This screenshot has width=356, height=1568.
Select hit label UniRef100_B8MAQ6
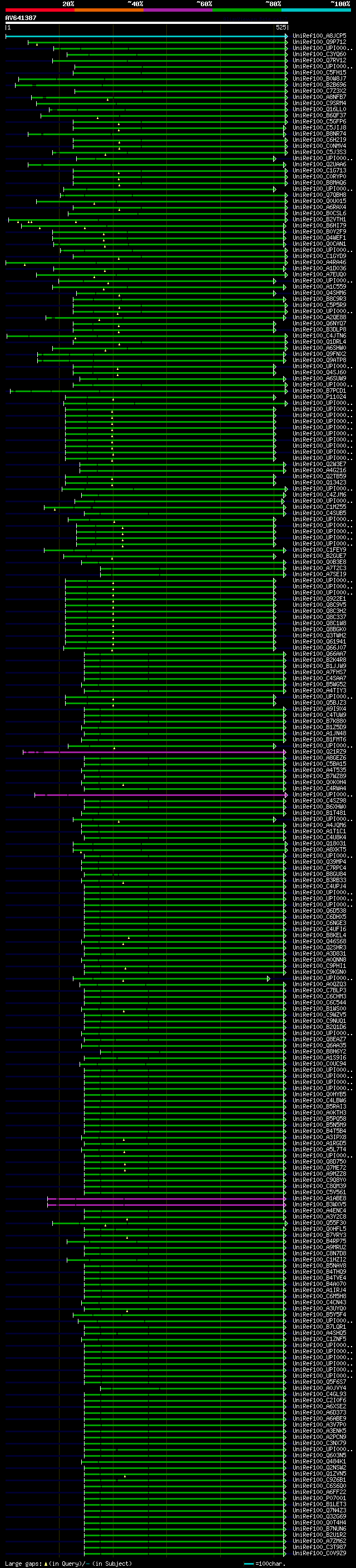[x=319, y=182]
